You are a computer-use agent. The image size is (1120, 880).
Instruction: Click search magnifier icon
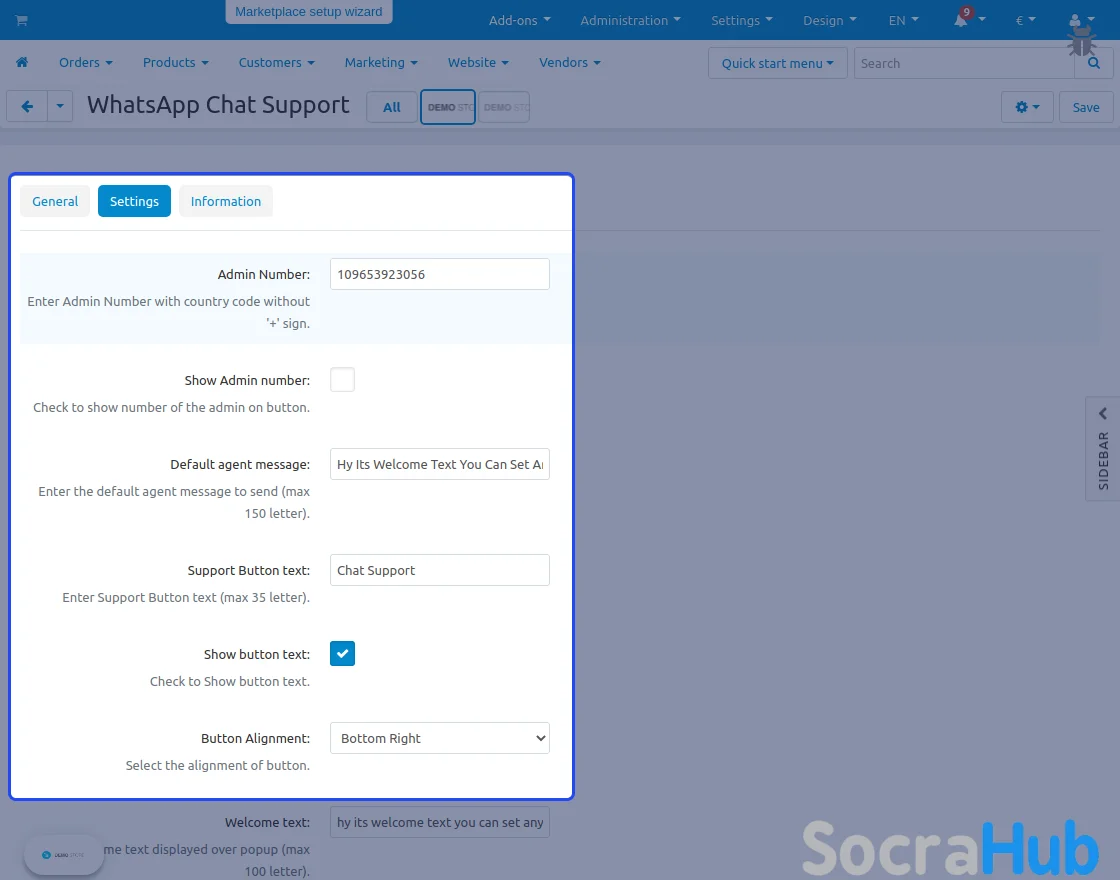(x=1094, y=63)
